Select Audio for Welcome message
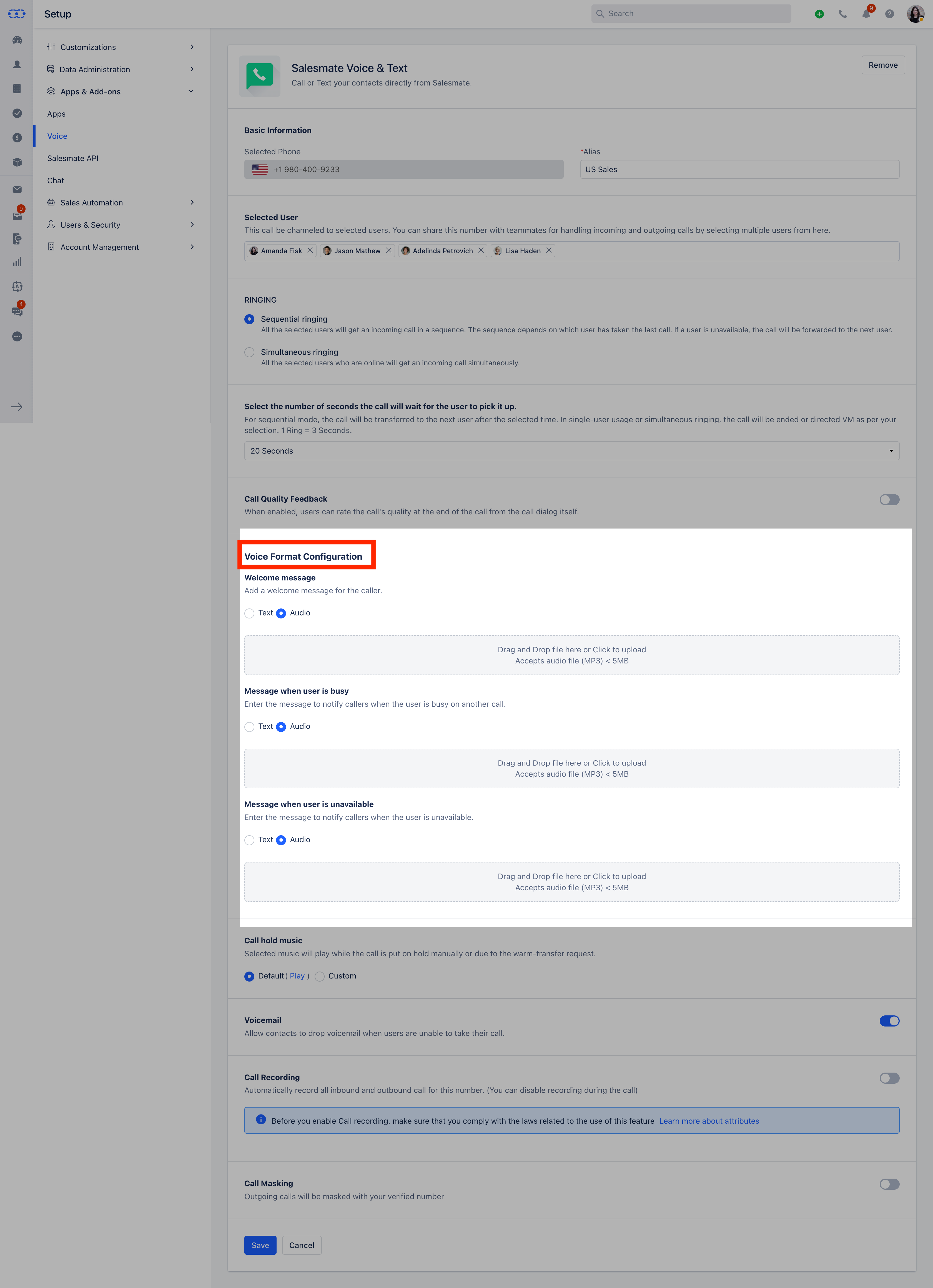Image resolution: width=933 pixels, height=1288 pixels. pos(281,613)
